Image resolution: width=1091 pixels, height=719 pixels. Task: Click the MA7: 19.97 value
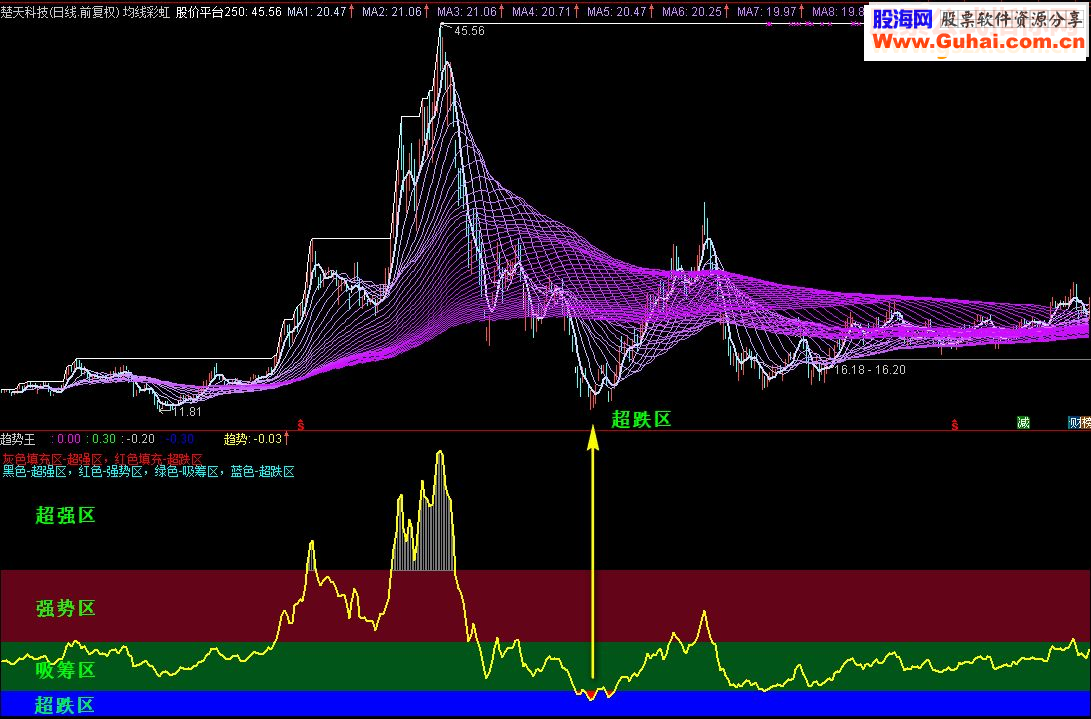coord(767,12)
